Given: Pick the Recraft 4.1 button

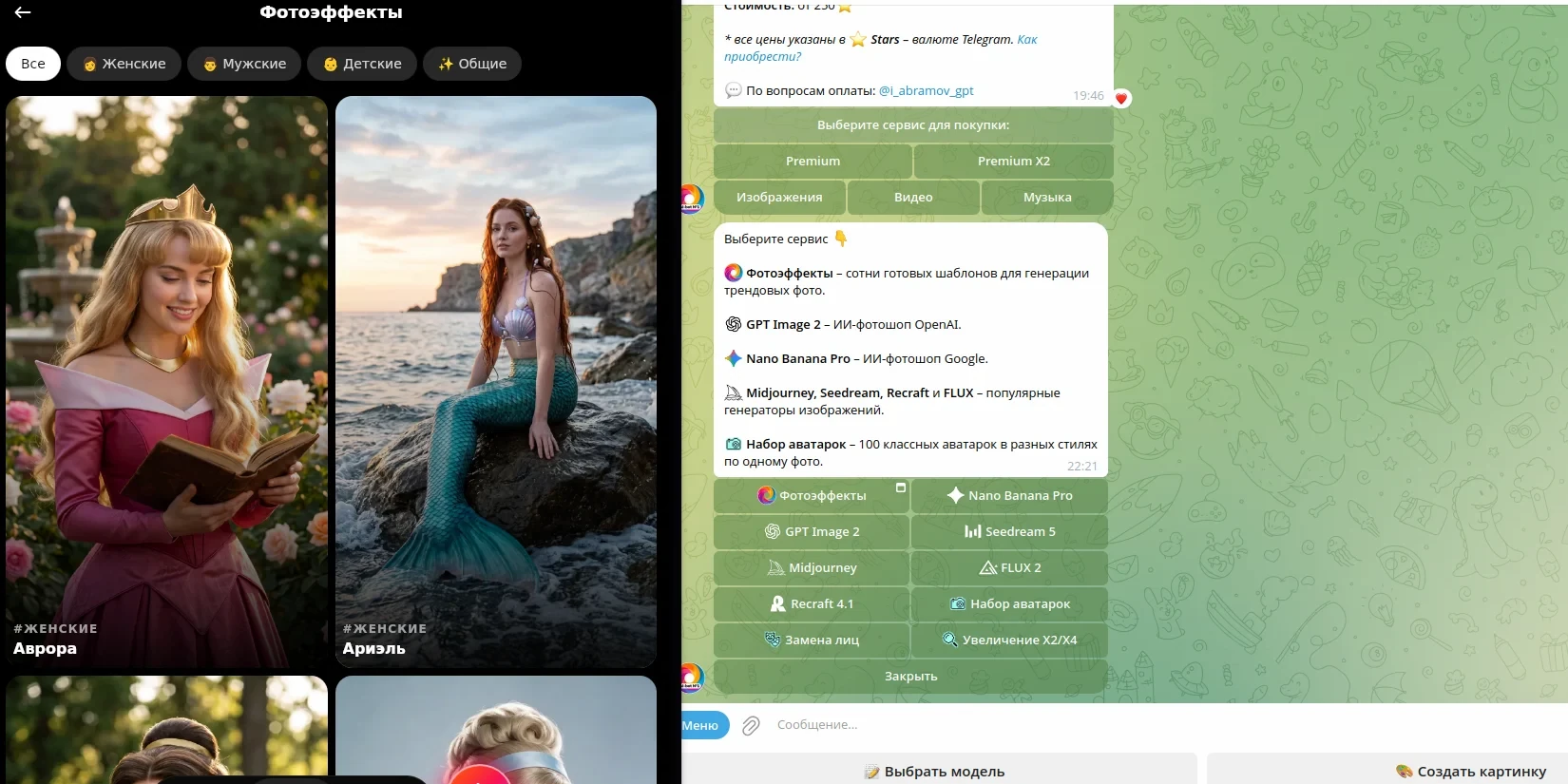Looking at the screenshot, I should [x=812, y=603].
